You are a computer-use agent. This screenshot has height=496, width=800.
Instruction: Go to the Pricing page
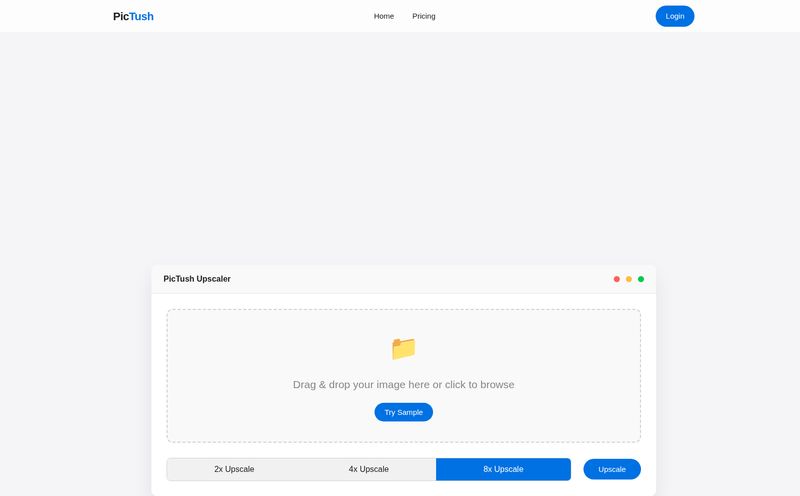click(x=424, y=16)
